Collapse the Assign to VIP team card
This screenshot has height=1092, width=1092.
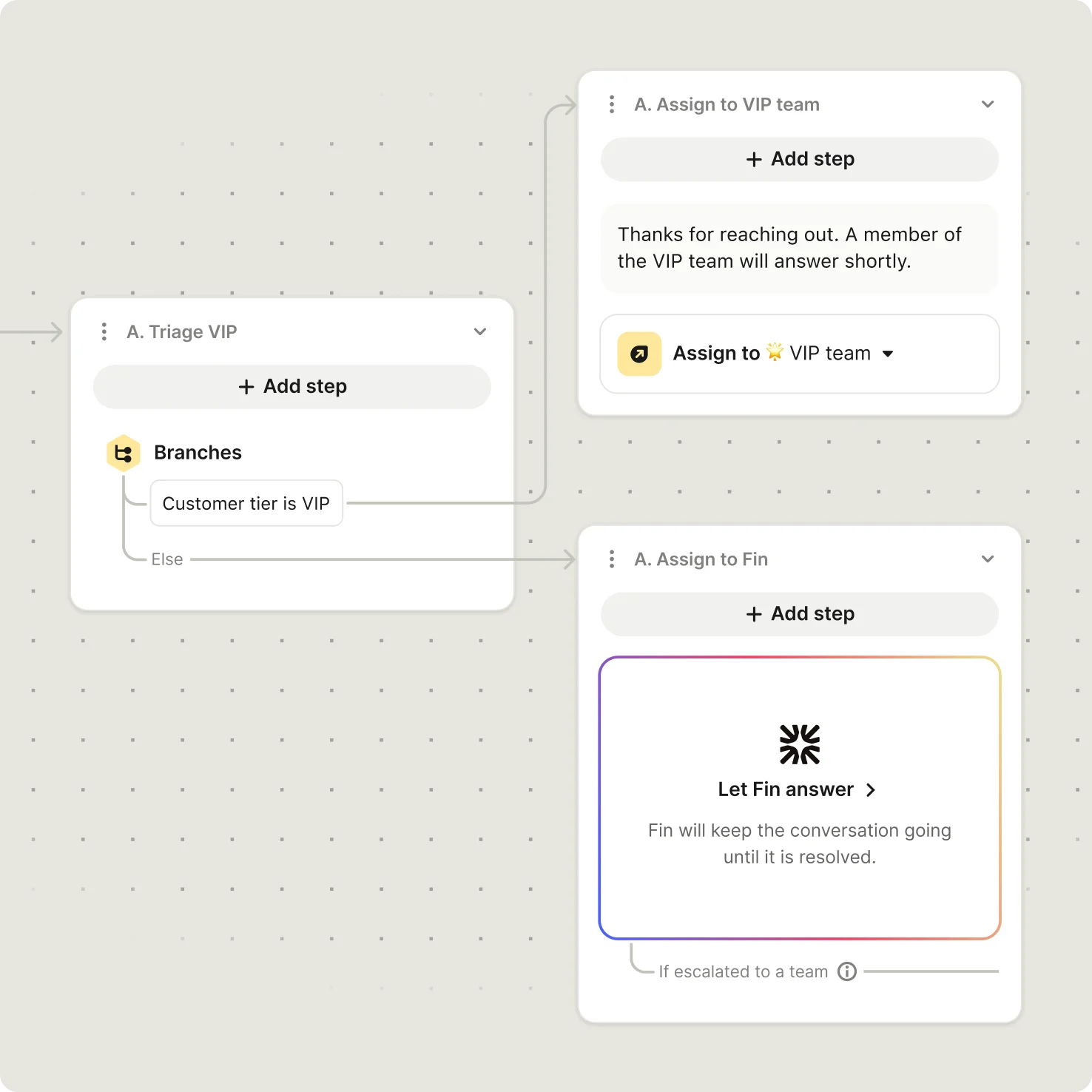click(x=988, y=104)
